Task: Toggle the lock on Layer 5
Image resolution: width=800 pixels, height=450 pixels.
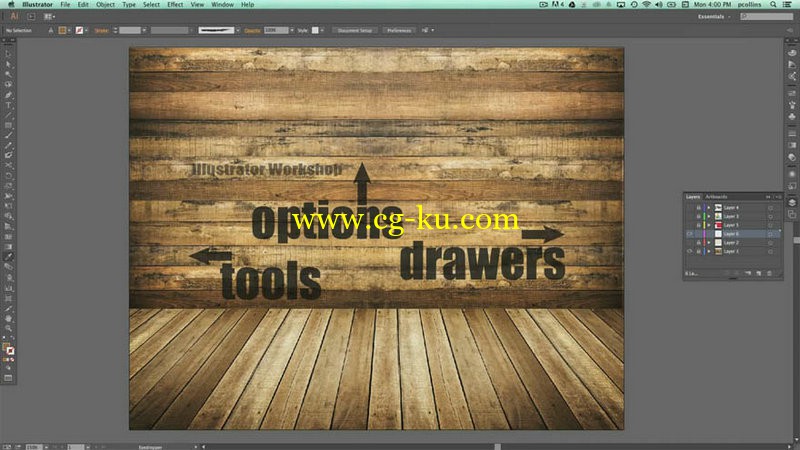Action: click(698, 225)
